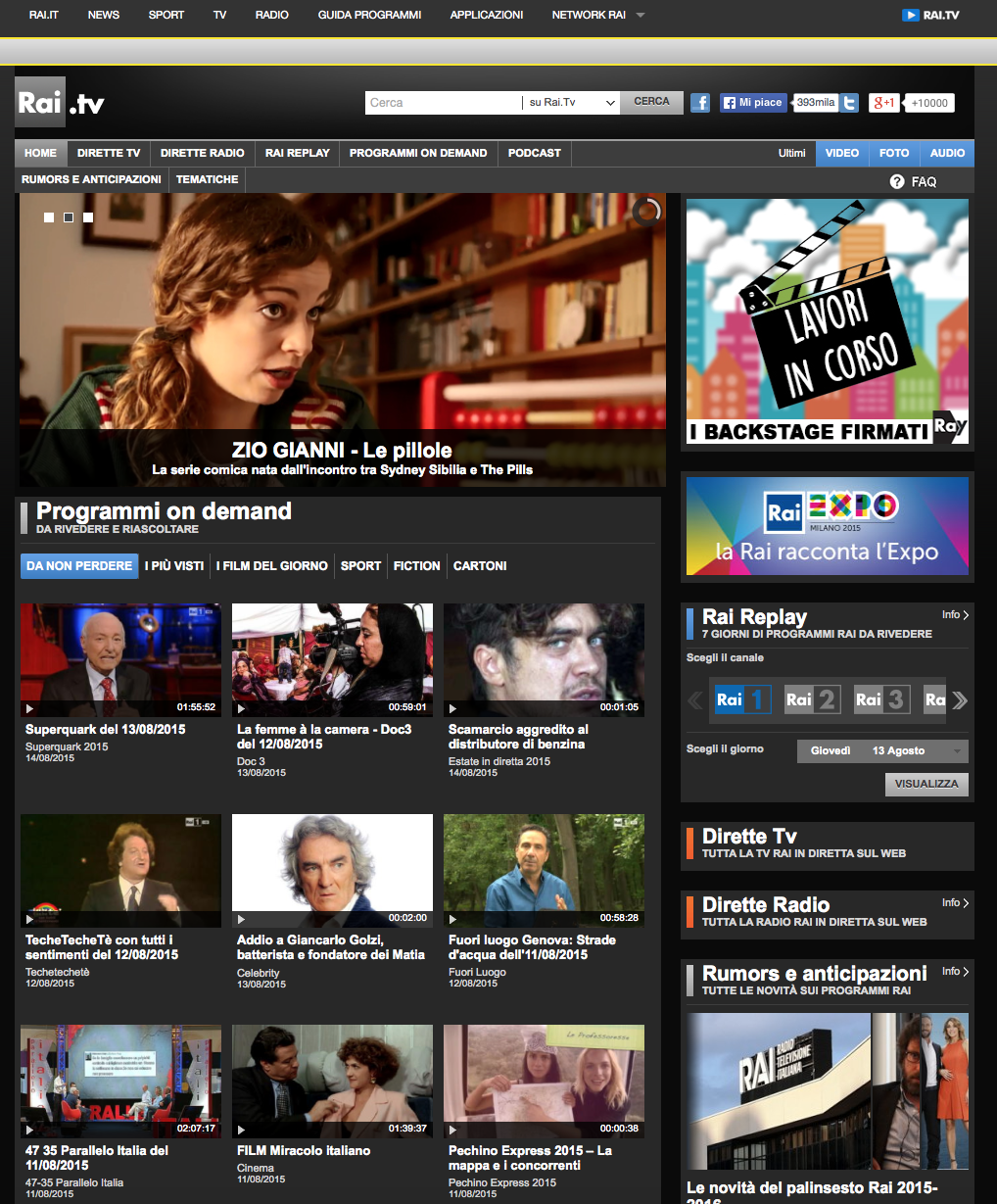Open APPLICAZIONI link
The image size is (997, 1204).
487,15
